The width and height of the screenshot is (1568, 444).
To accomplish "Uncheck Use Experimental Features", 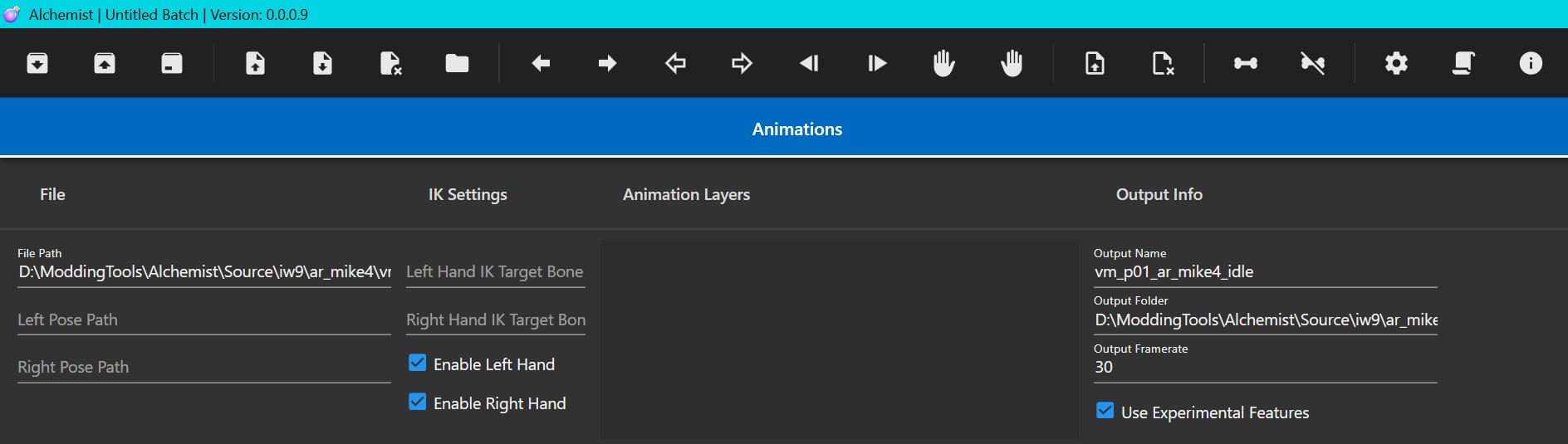I will click(1105, 411).
